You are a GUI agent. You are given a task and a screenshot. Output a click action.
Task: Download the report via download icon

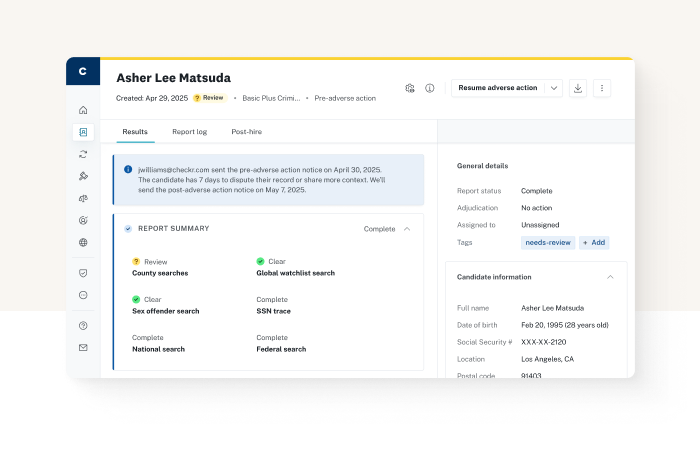(x=578, y=88)
